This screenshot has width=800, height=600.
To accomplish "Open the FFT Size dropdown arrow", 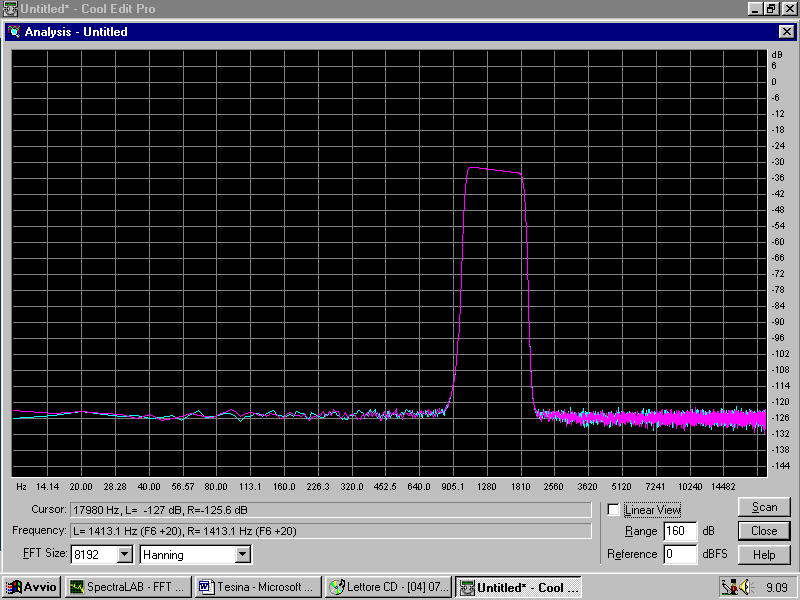I will point(124,554).
